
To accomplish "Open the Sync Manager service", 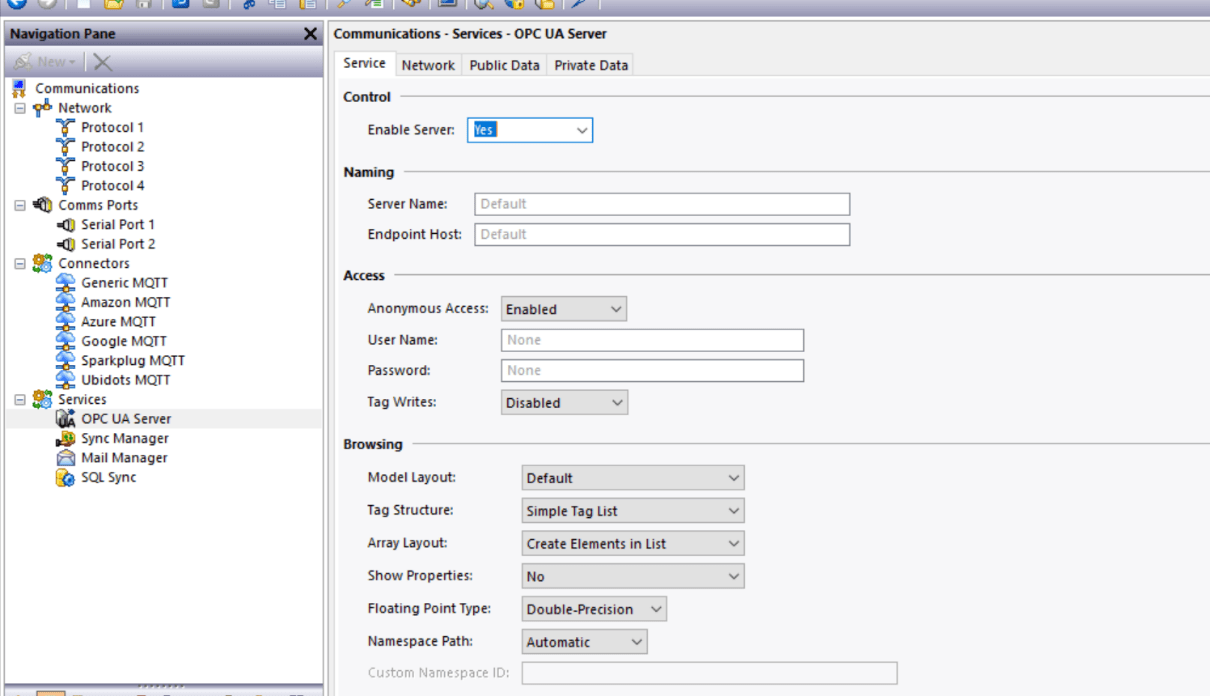I will [125, 438].
